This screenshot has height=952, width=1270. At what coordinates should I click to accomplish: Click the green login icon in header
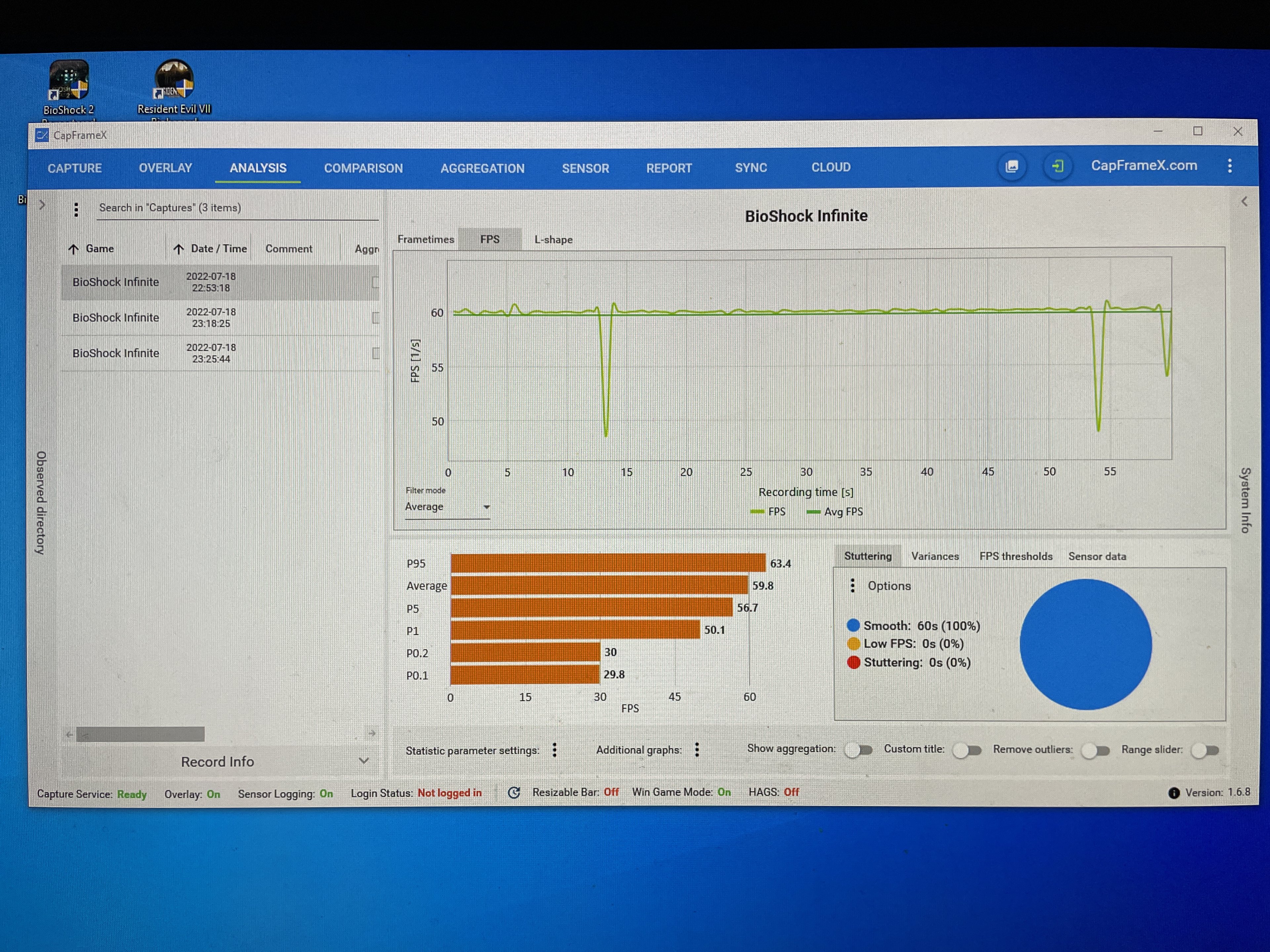point(1057,167)
